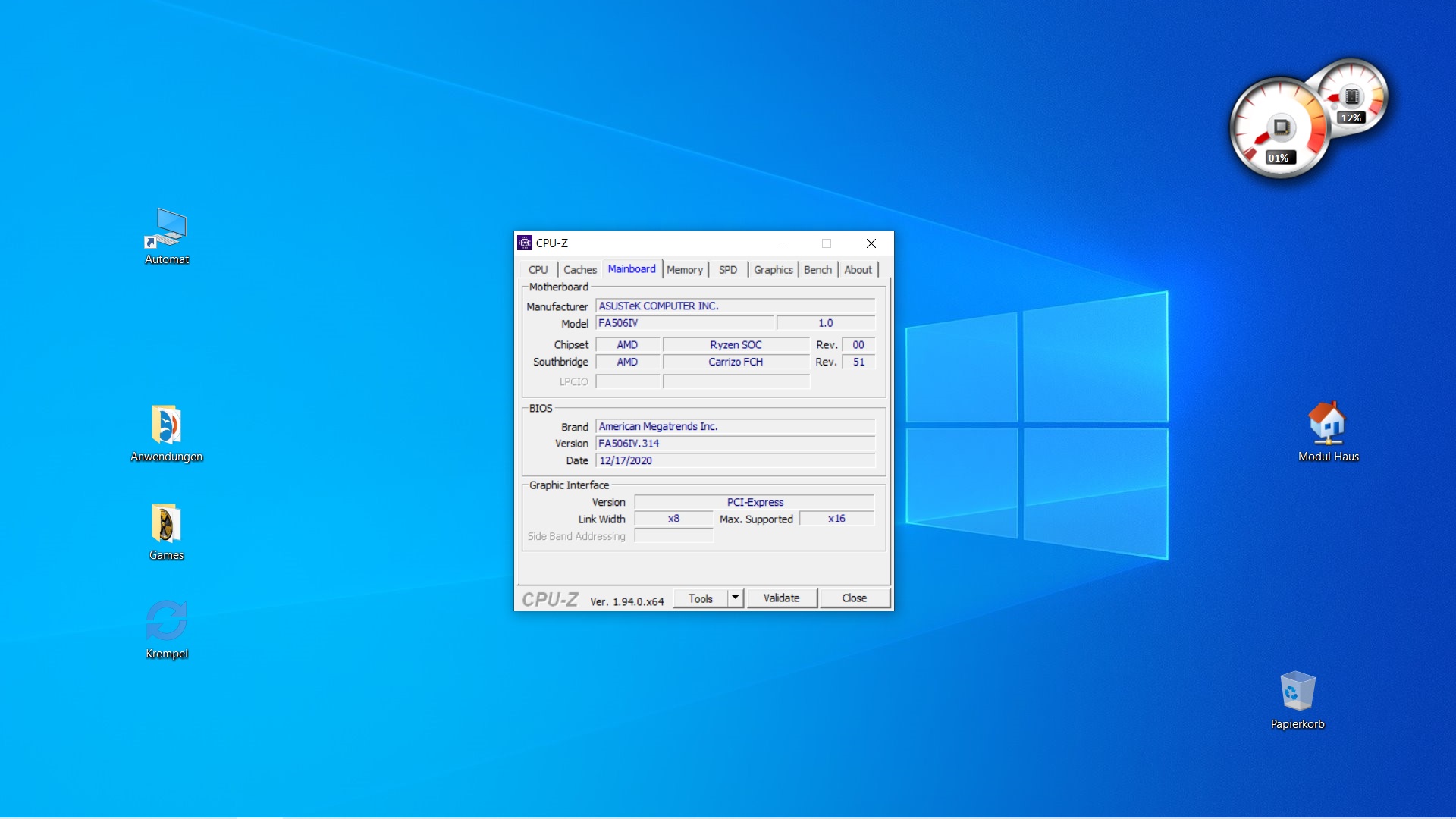Open the Games folder icon
Viewport: 1456px width, 819px height.
tap(166, 524)
